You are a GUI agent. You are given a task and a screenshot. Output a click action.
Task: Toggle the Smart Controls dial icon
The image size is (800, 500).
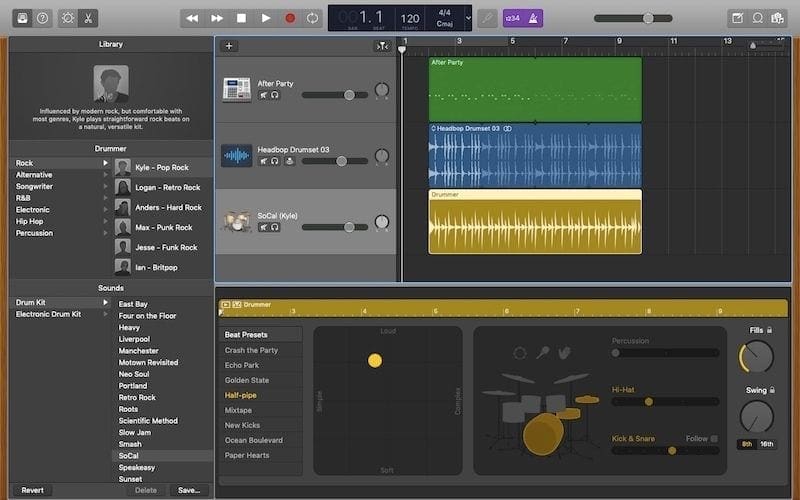pyautogui.click(x=67, y=18)
